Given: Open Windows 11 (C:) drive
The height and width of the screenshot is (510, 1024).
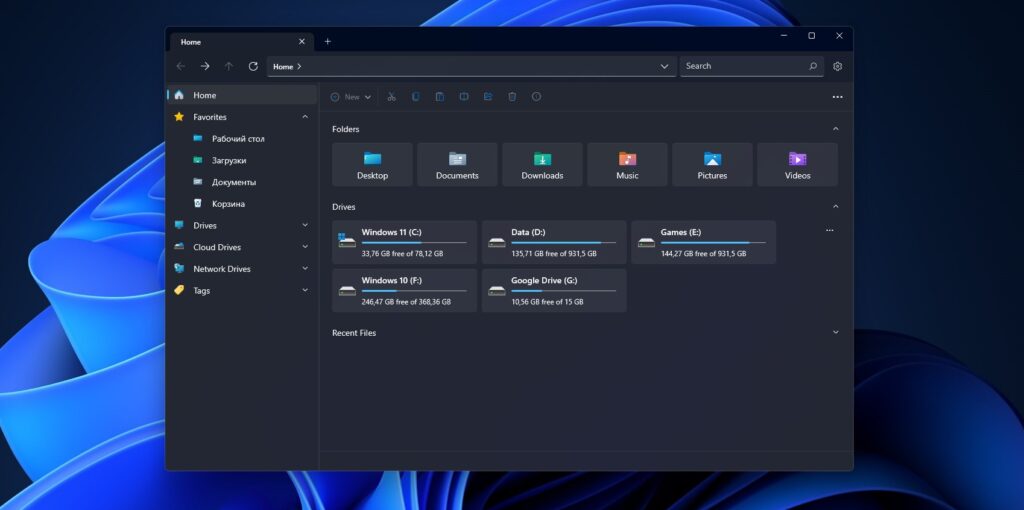Looking at the screenshot, I should [x=404, y=242].
